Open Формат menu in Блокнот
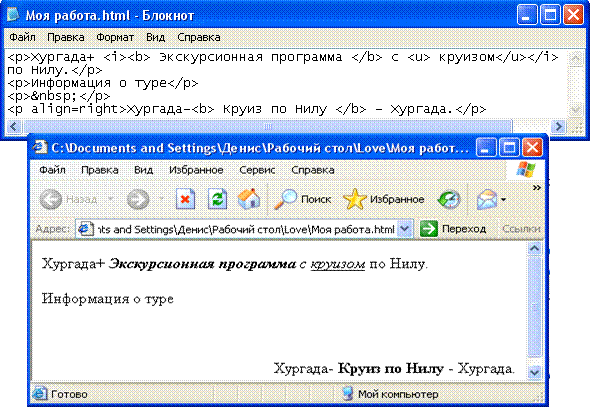This screenshot has width=591, height=407. 115,37
